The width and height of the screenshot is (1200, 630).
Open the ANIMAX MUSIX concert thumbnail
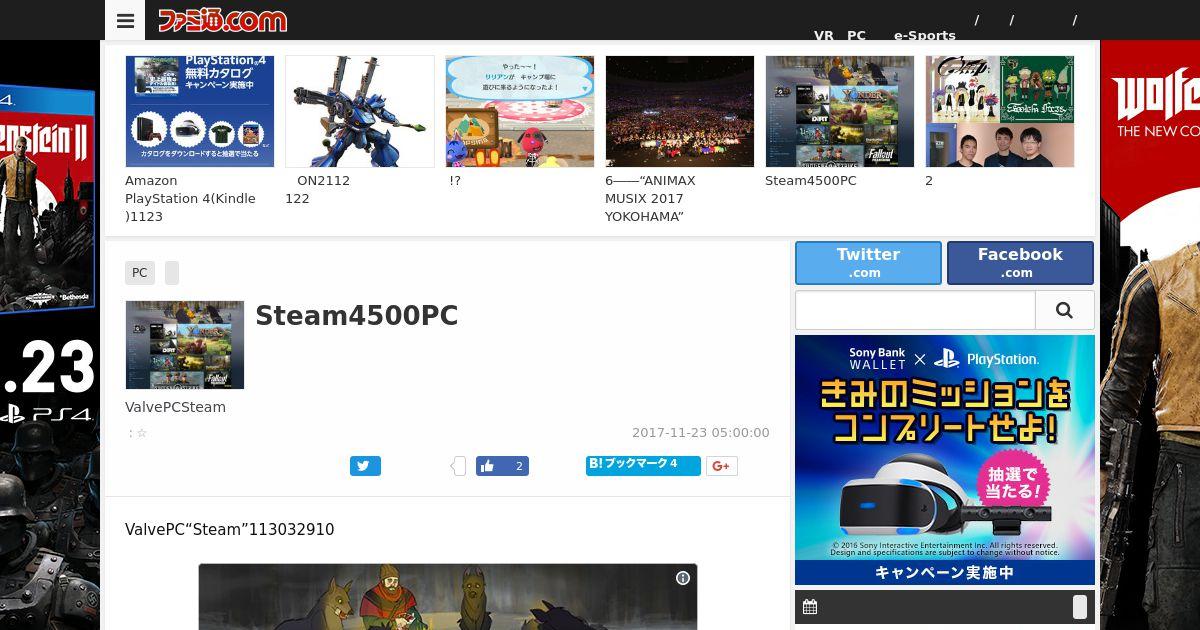click(680, 111)
